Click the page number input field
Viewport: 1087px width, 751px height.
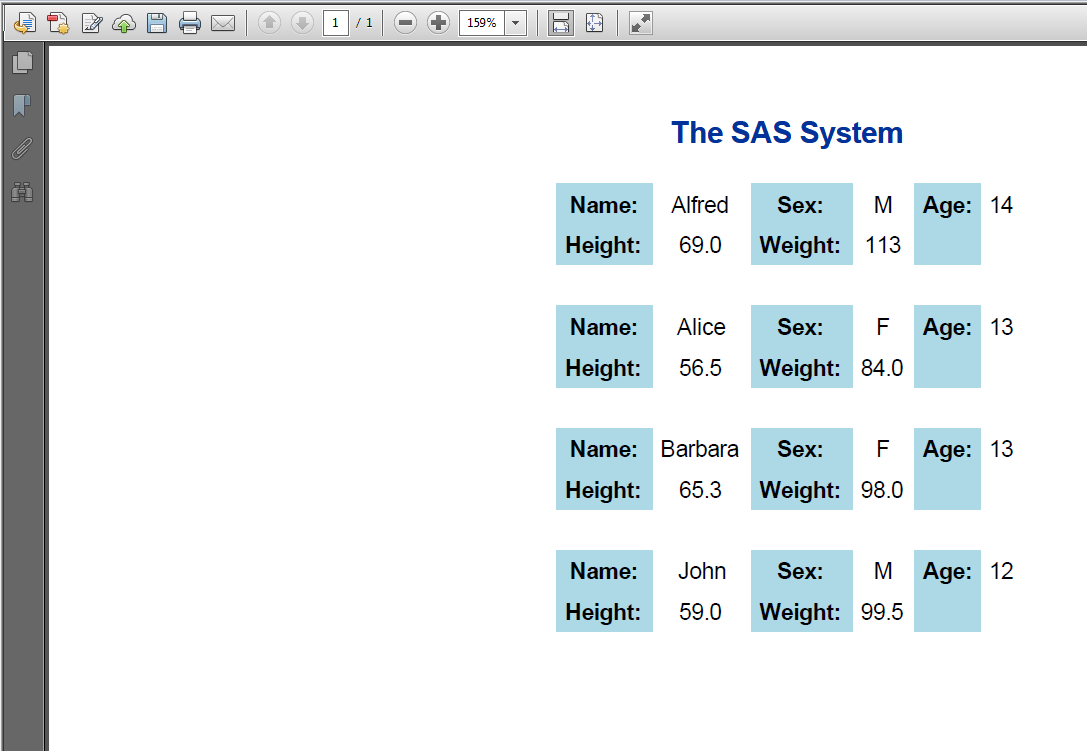click(x=336, y=22)
